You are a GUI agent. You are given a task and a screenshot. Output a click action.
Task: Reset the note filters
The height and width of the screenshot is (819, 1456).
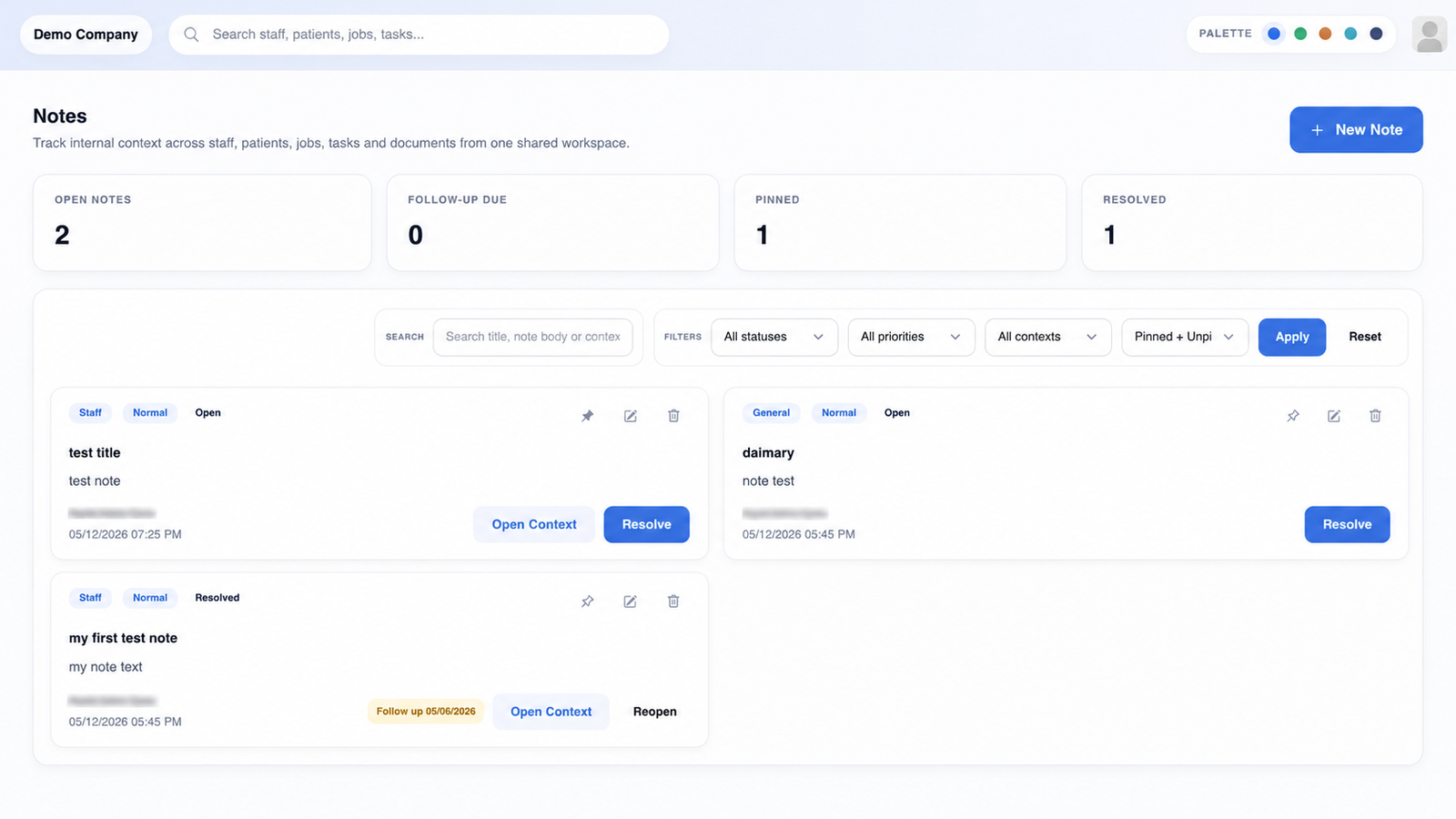(x=1365, y=337)
